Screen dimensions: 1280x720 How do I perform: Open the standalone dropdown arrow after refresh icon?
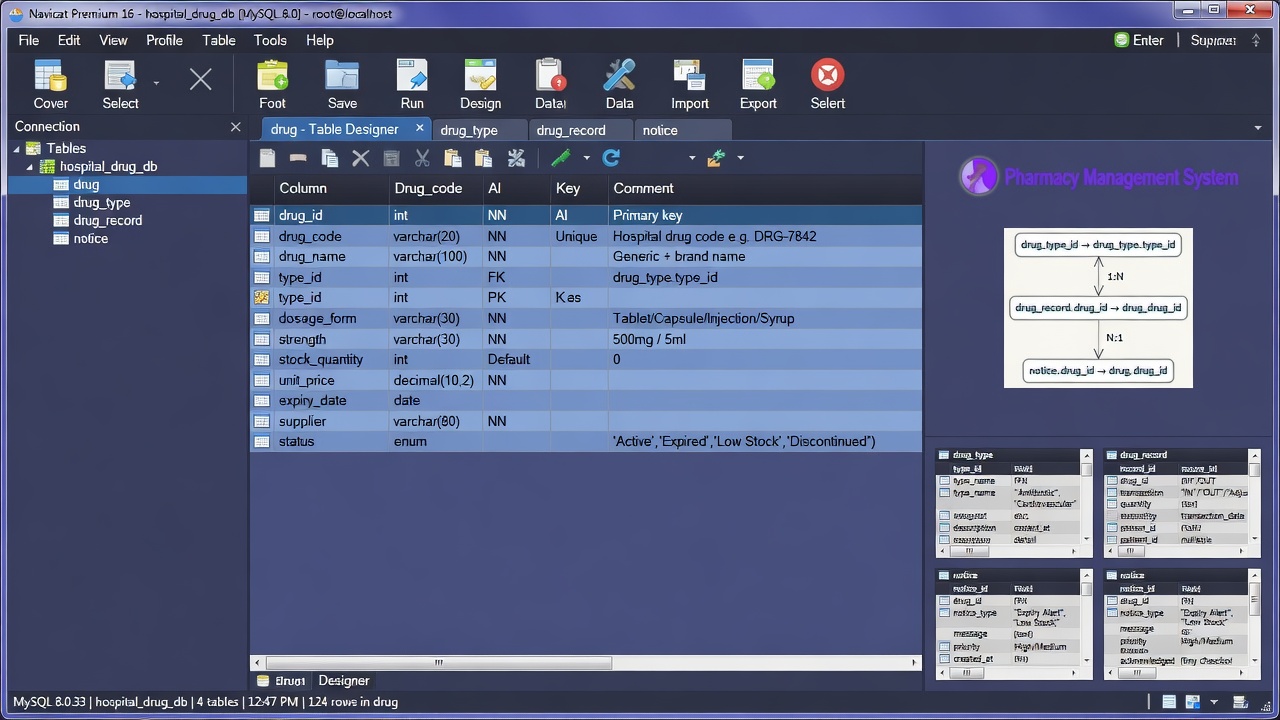click(x=691, y=158)
